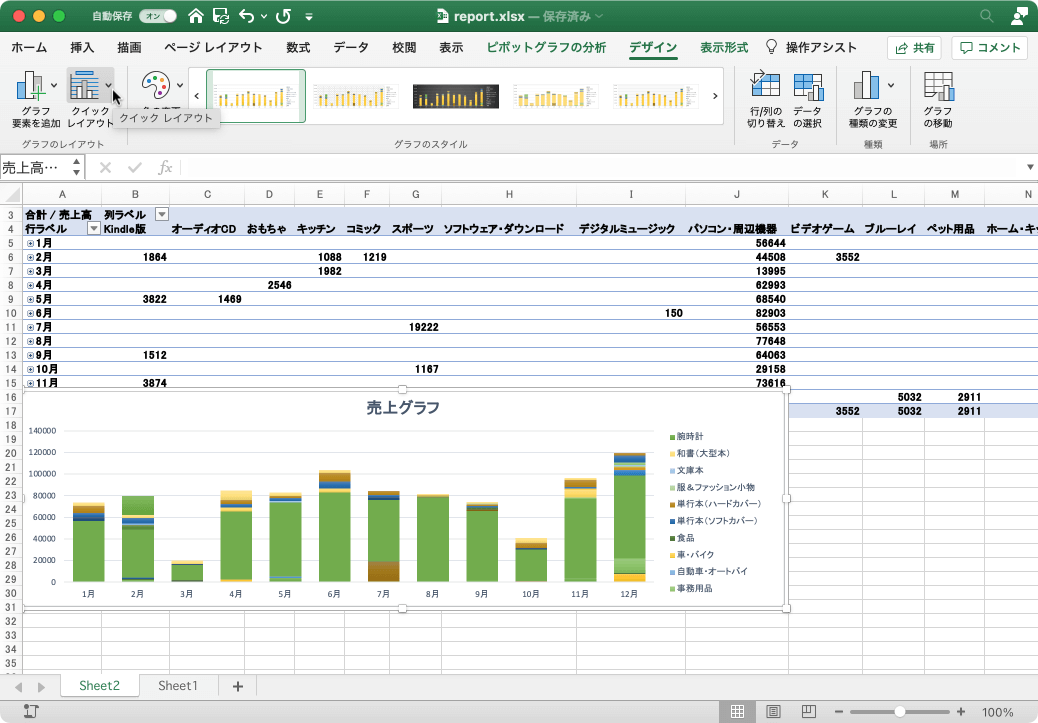Open the Add Chart Element dropdown arrow

pyautogui.click(x=54, y=85)
